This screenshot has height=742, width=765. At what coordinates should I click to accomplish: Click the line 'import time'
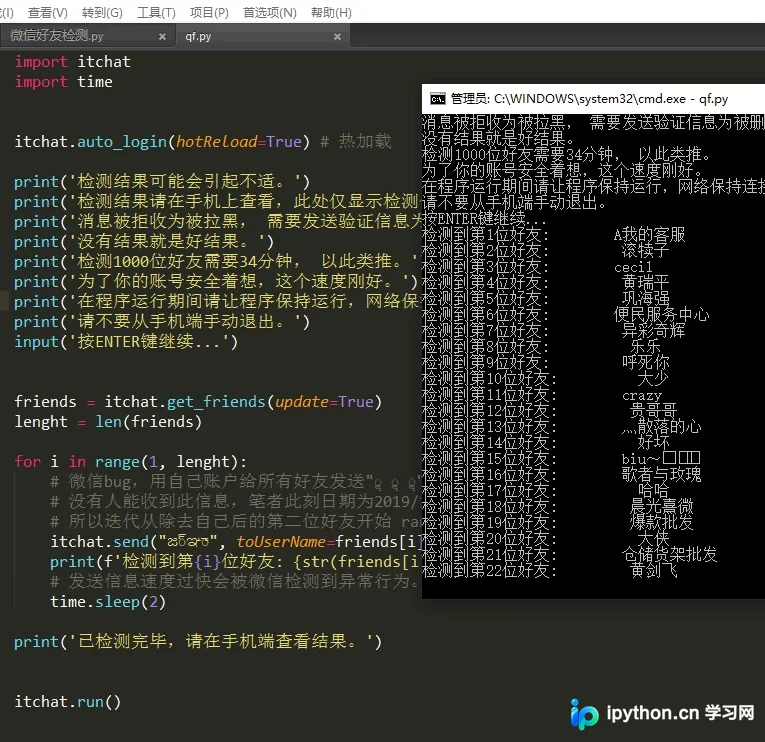[x=63, y=81]
